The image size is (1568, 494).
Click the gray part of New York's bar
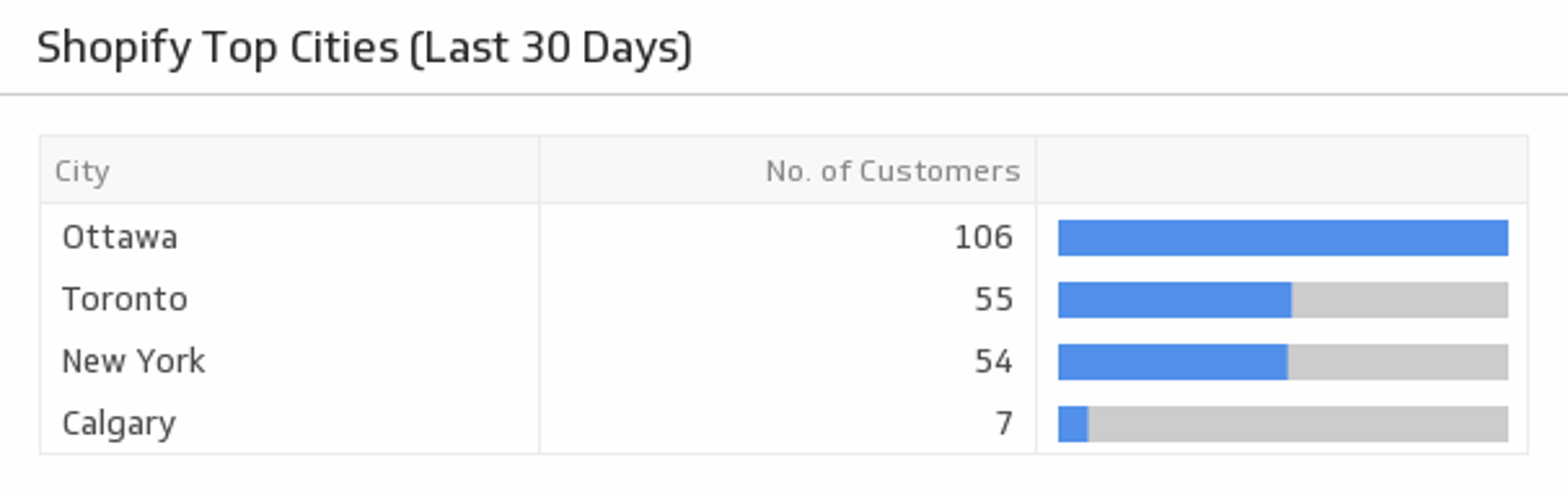tap(1397, 362)
